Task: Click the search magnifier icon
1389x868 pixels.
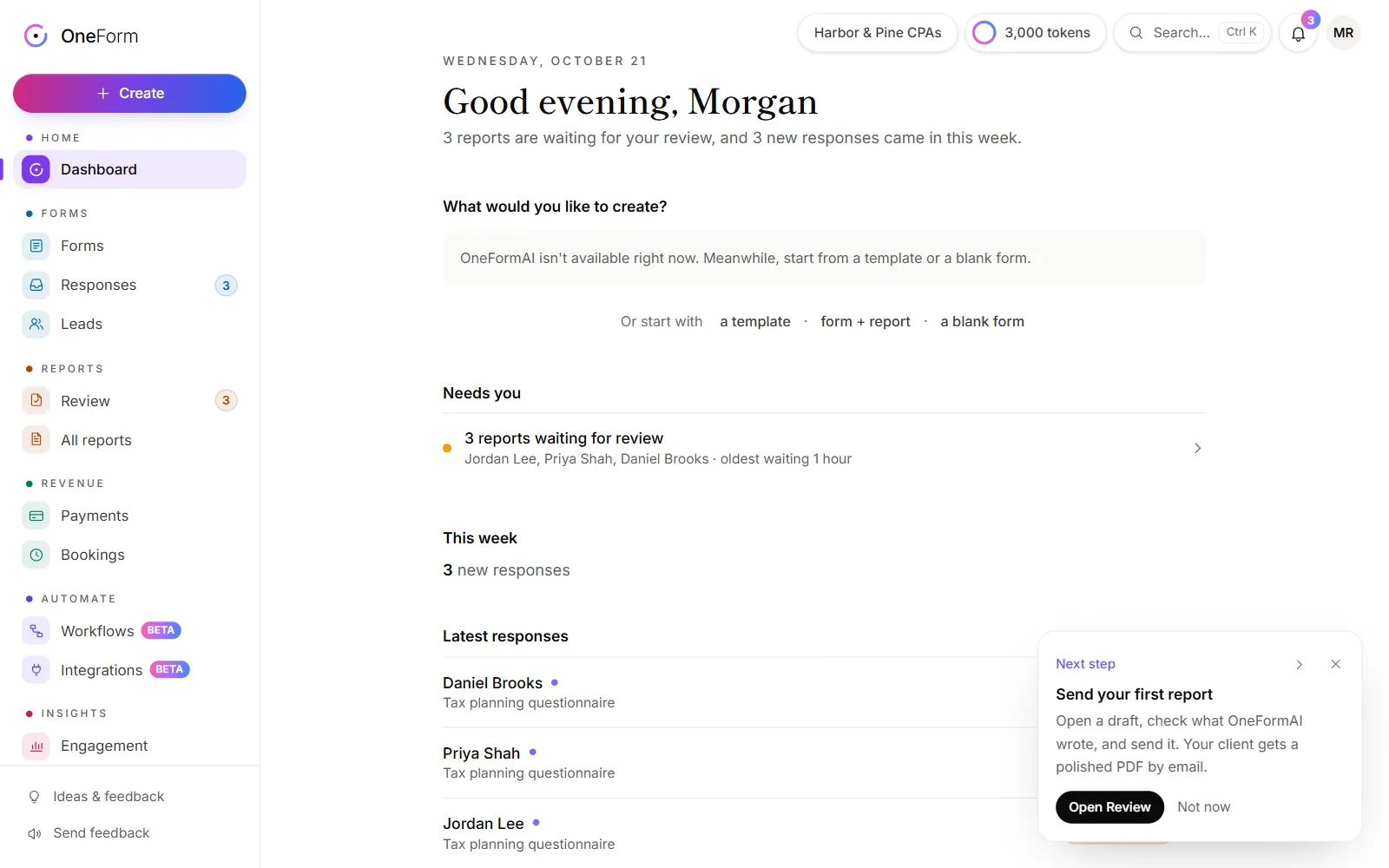Action: (x=1136, y=33)
